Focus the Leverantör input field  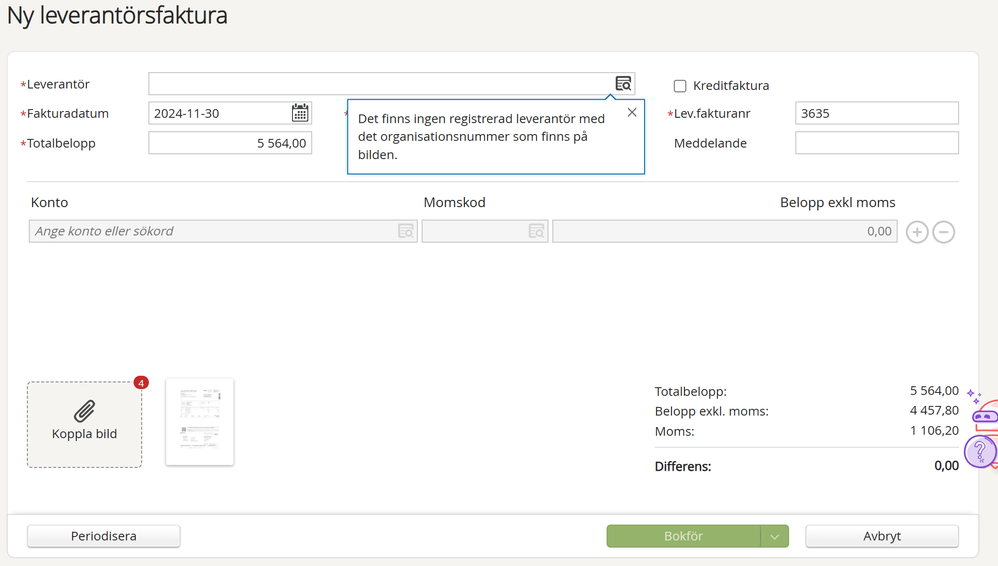pos(380,84)
